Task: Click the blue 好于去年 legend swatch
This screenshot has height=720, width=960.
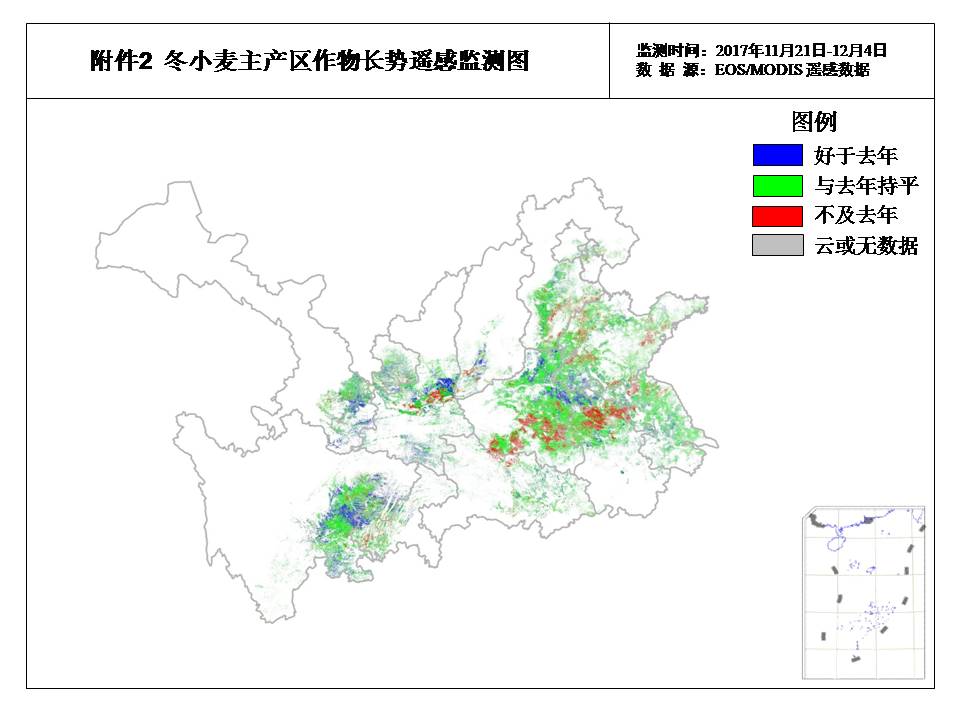Action: click(x=778, y=155)
